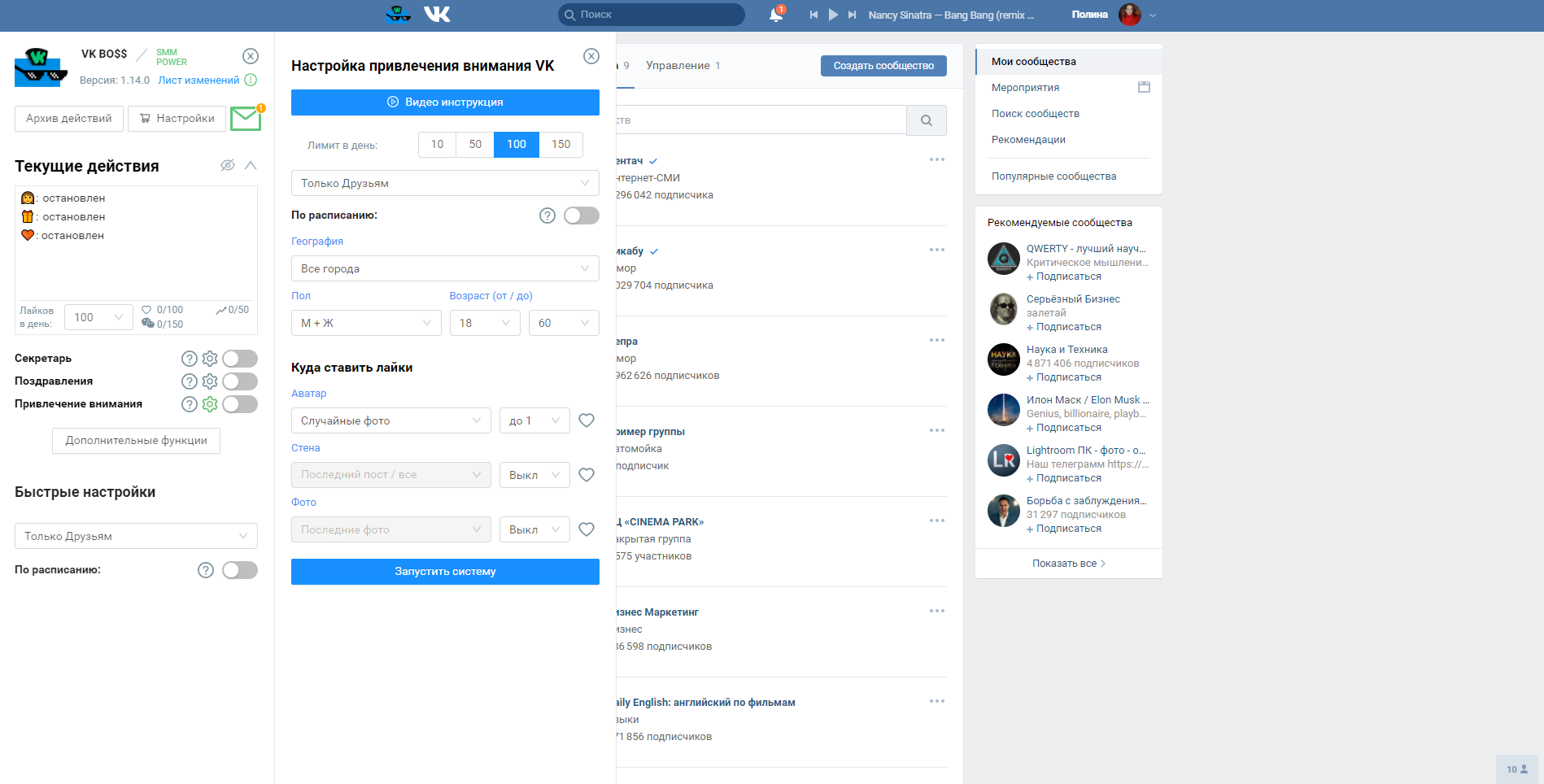
Task: Open Привлечение внимания gear settings
Action: pos(210,404)
